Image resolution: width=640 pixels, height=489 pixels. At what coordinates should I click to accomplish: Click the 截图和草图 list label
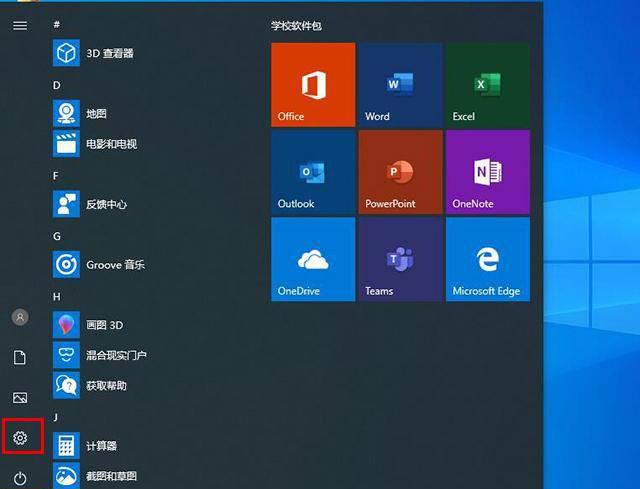coord(111,476)
